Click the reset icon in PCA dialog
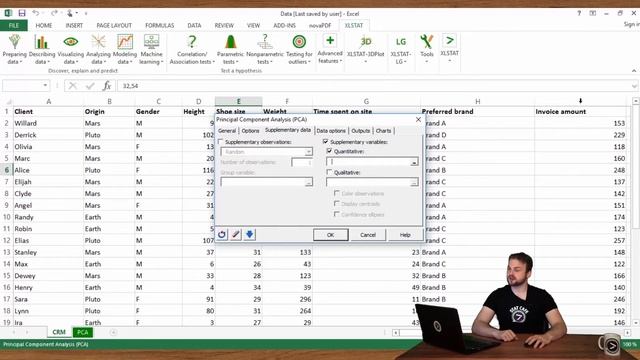 pos(222,234)
